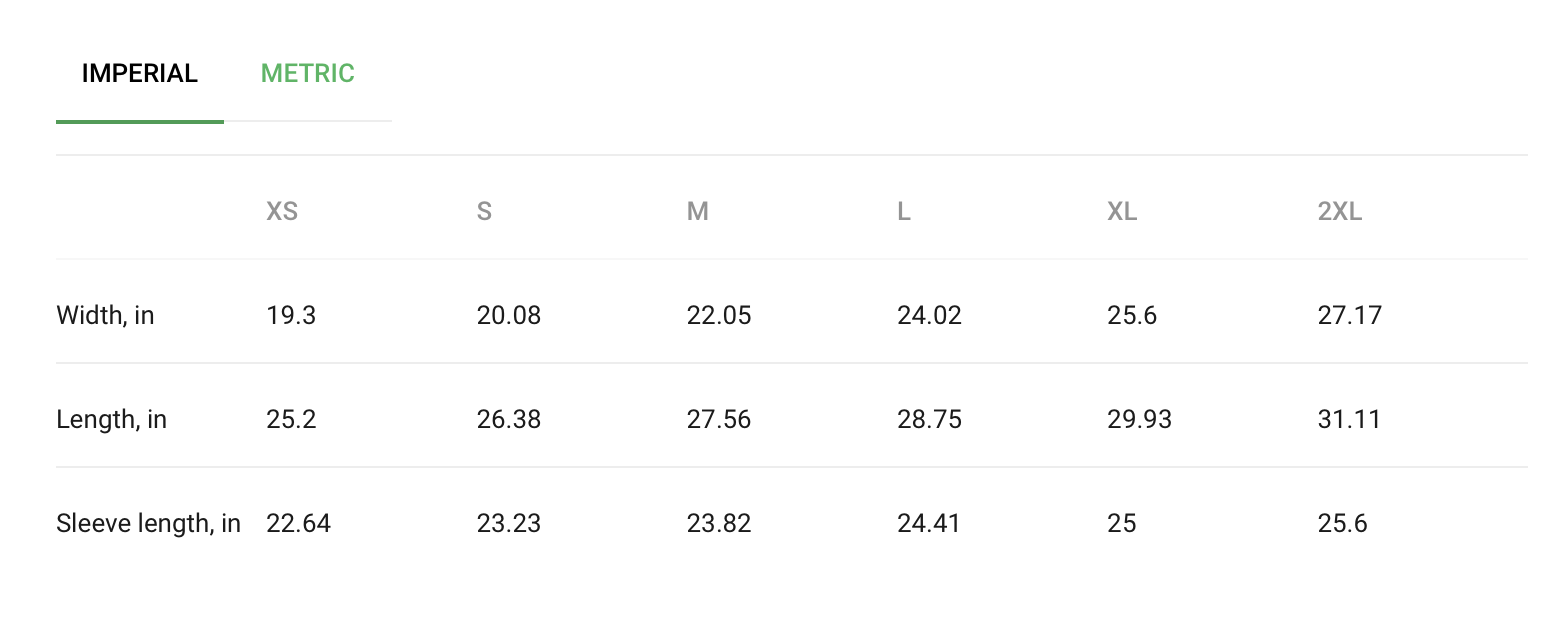Select the 22.64 sleeve length value
Viewport: 1550px width, 638px height.
298,524
